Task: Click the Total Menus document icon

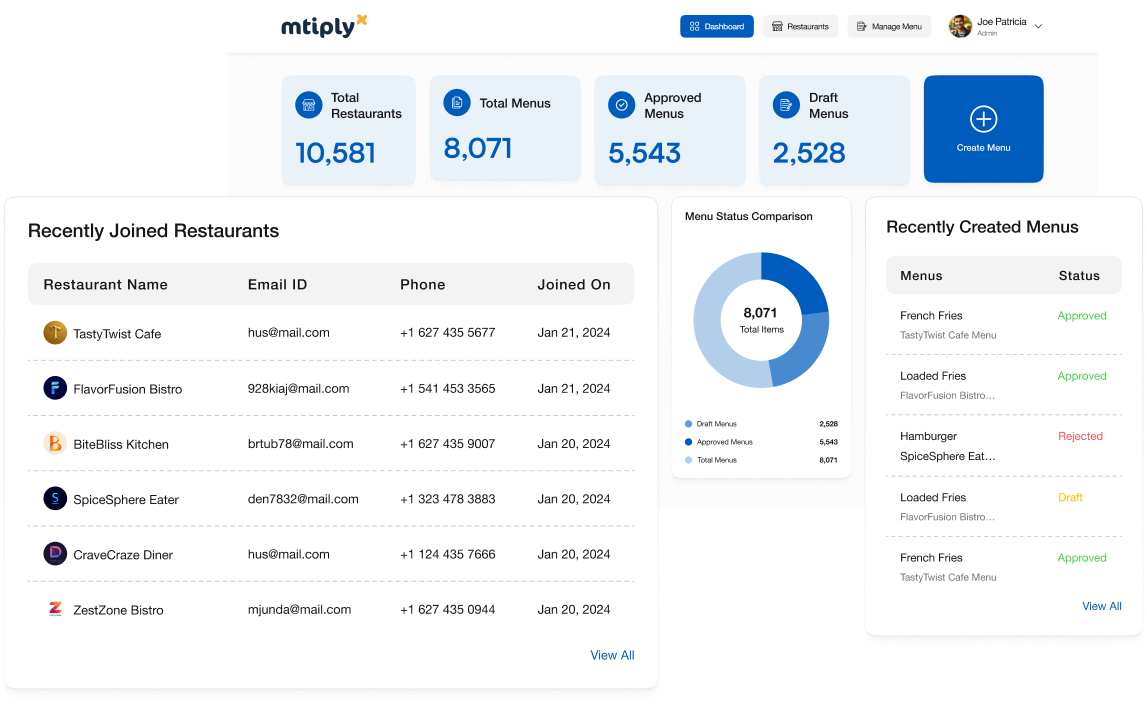Action: tap(457, 103)
